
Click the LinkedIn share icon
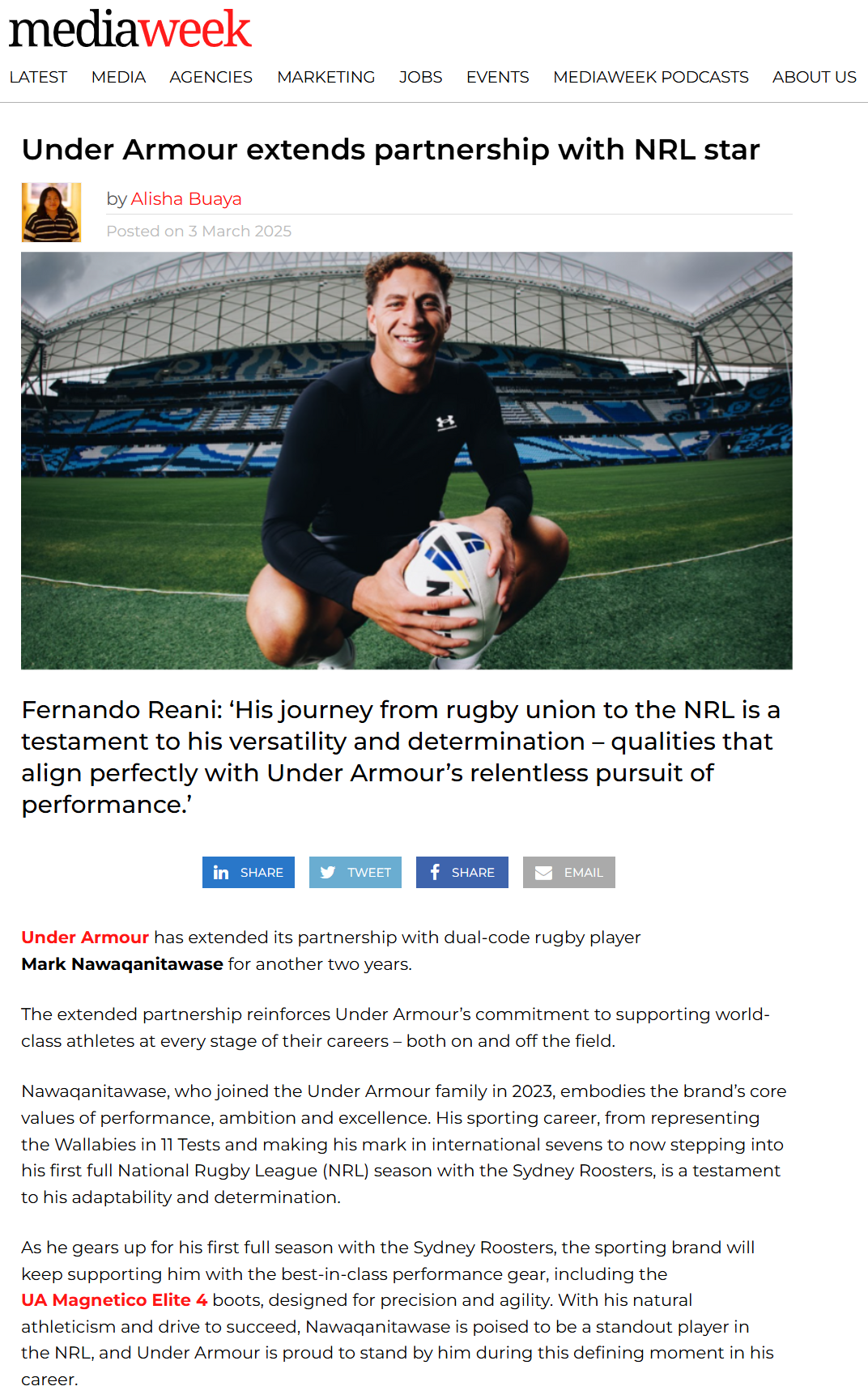221,872
